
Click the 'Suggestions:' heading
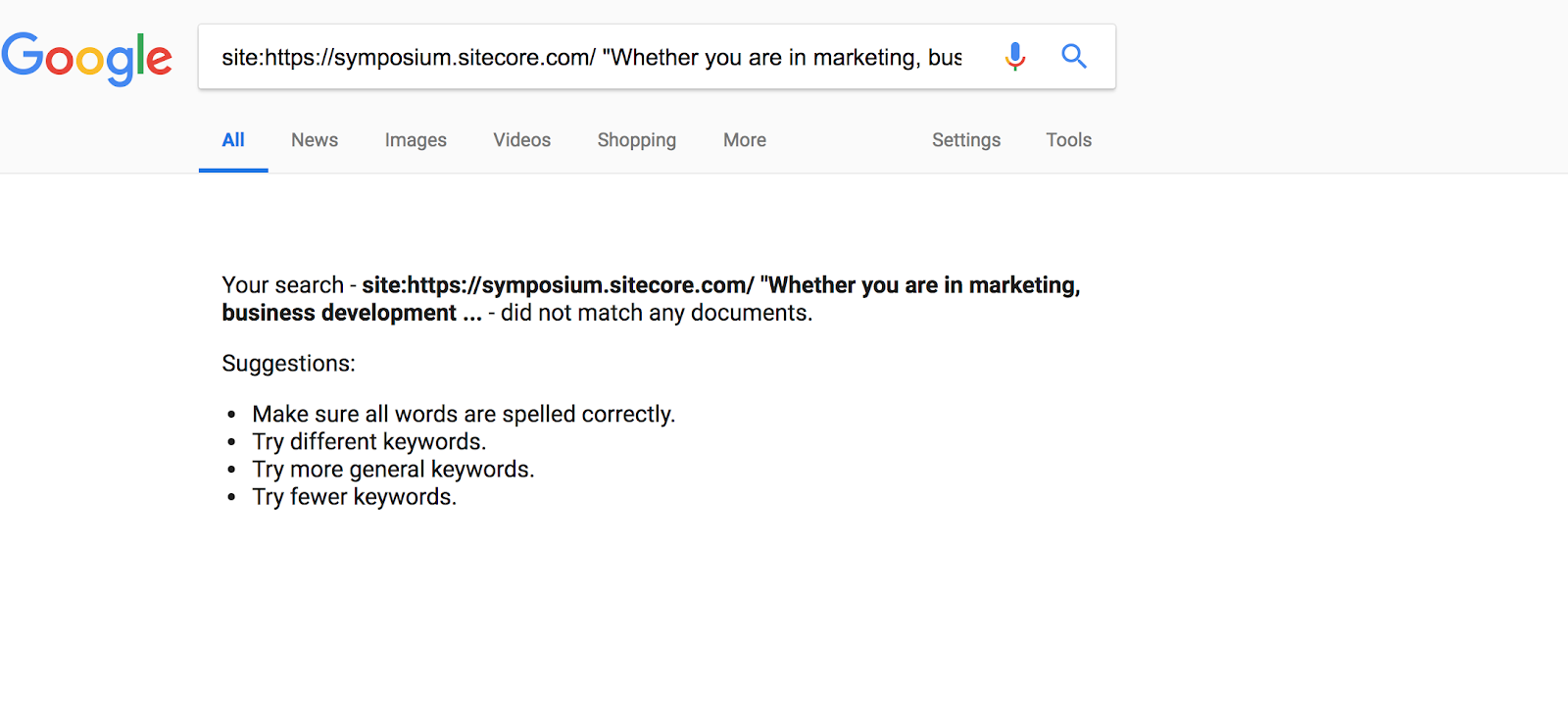[x=288, y=364]
